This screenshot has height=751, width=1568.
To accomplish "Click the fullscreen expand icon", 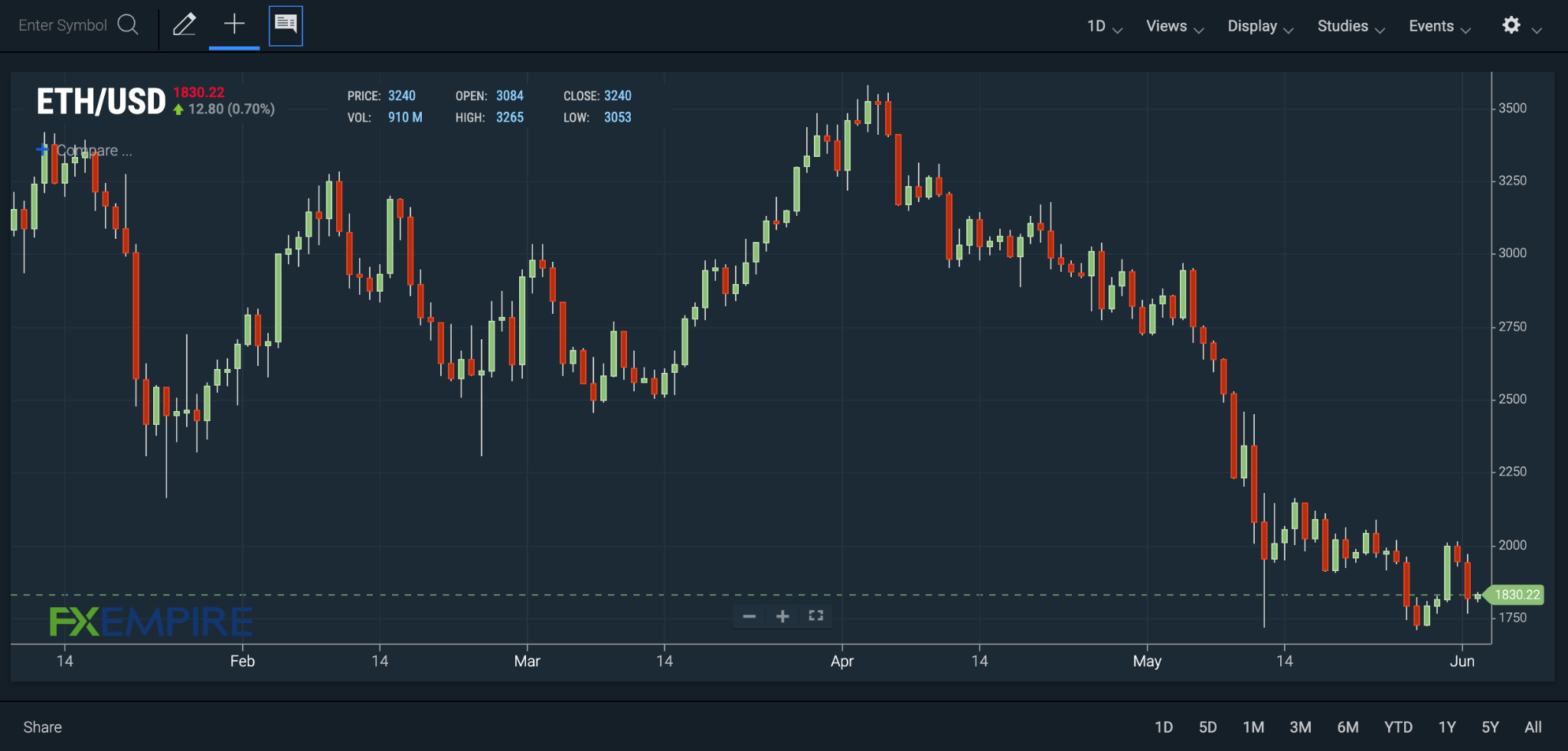I will 816,615.
